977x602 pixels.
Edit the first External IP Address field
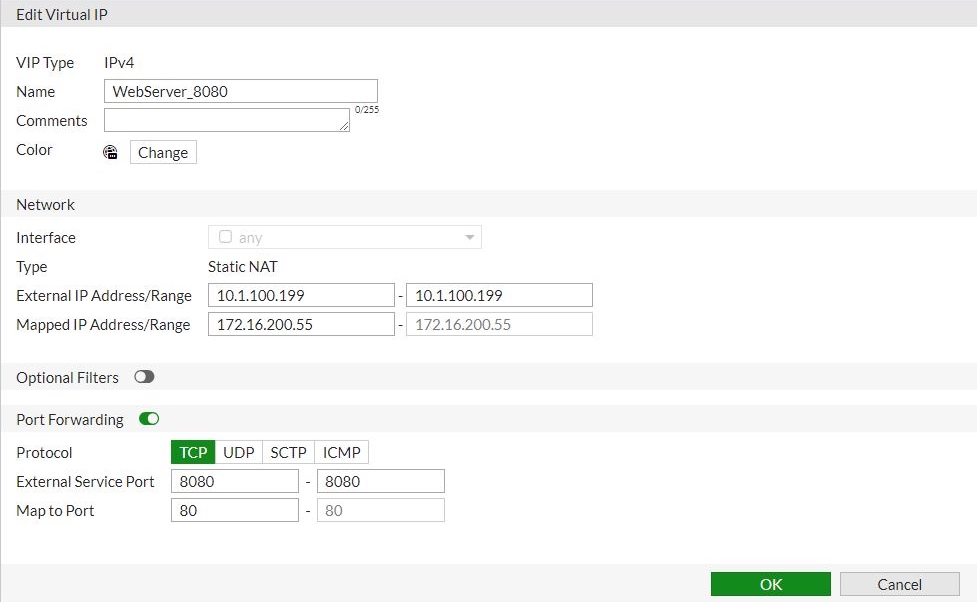tap(301, 294)
